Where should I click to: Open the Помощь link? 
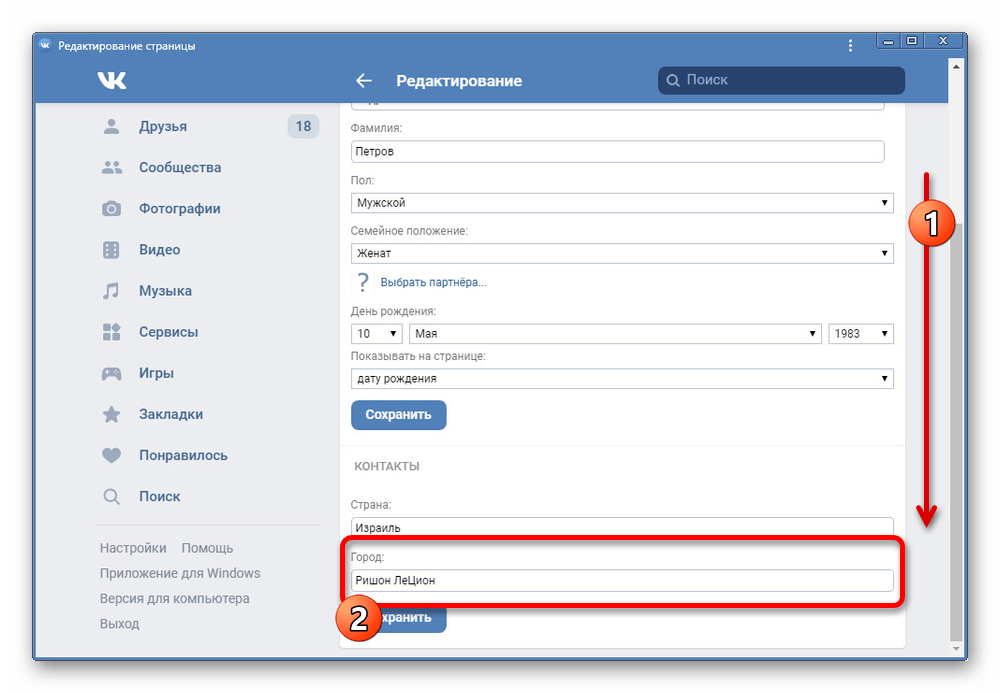[207, 548]
